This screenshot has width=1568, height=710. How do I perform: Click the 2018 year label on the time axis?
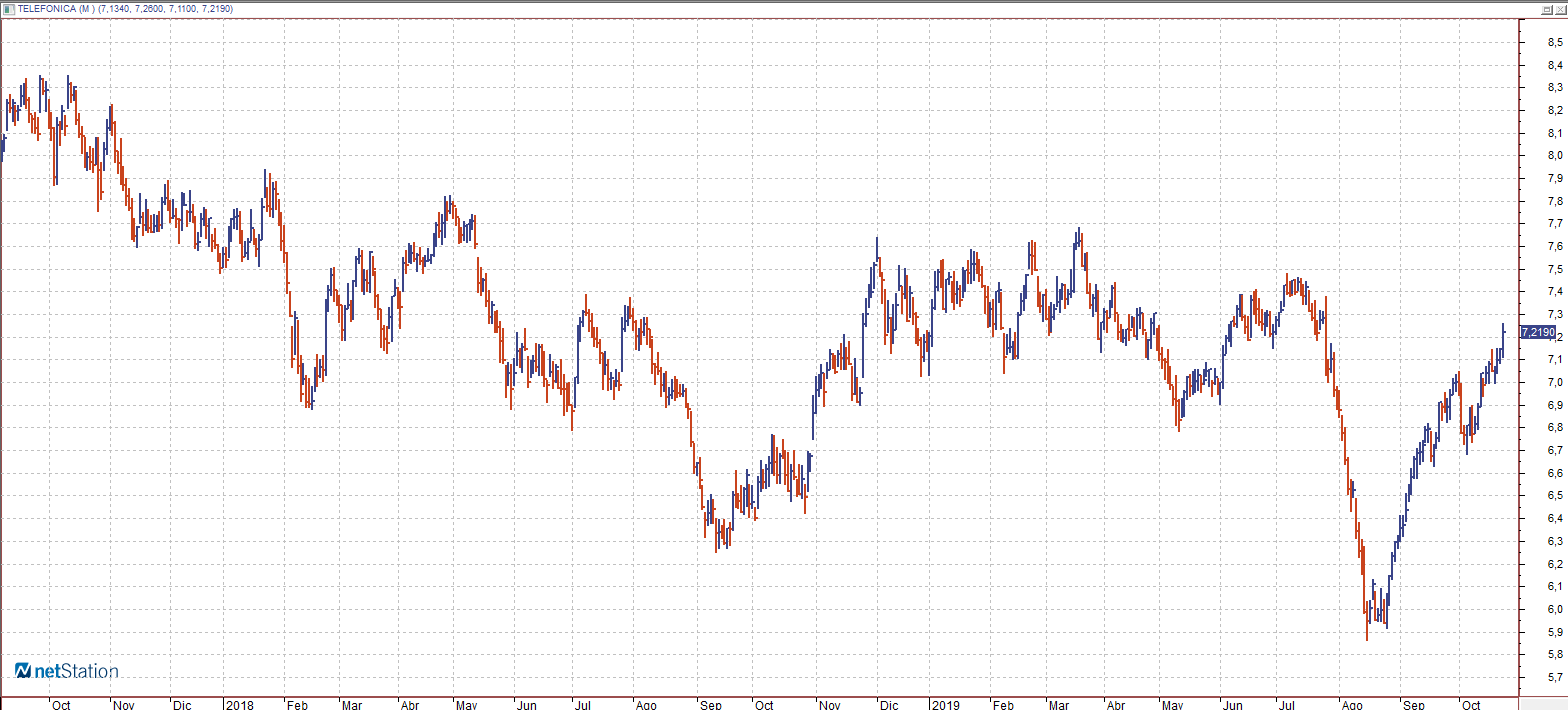click(x=240, y=704)
